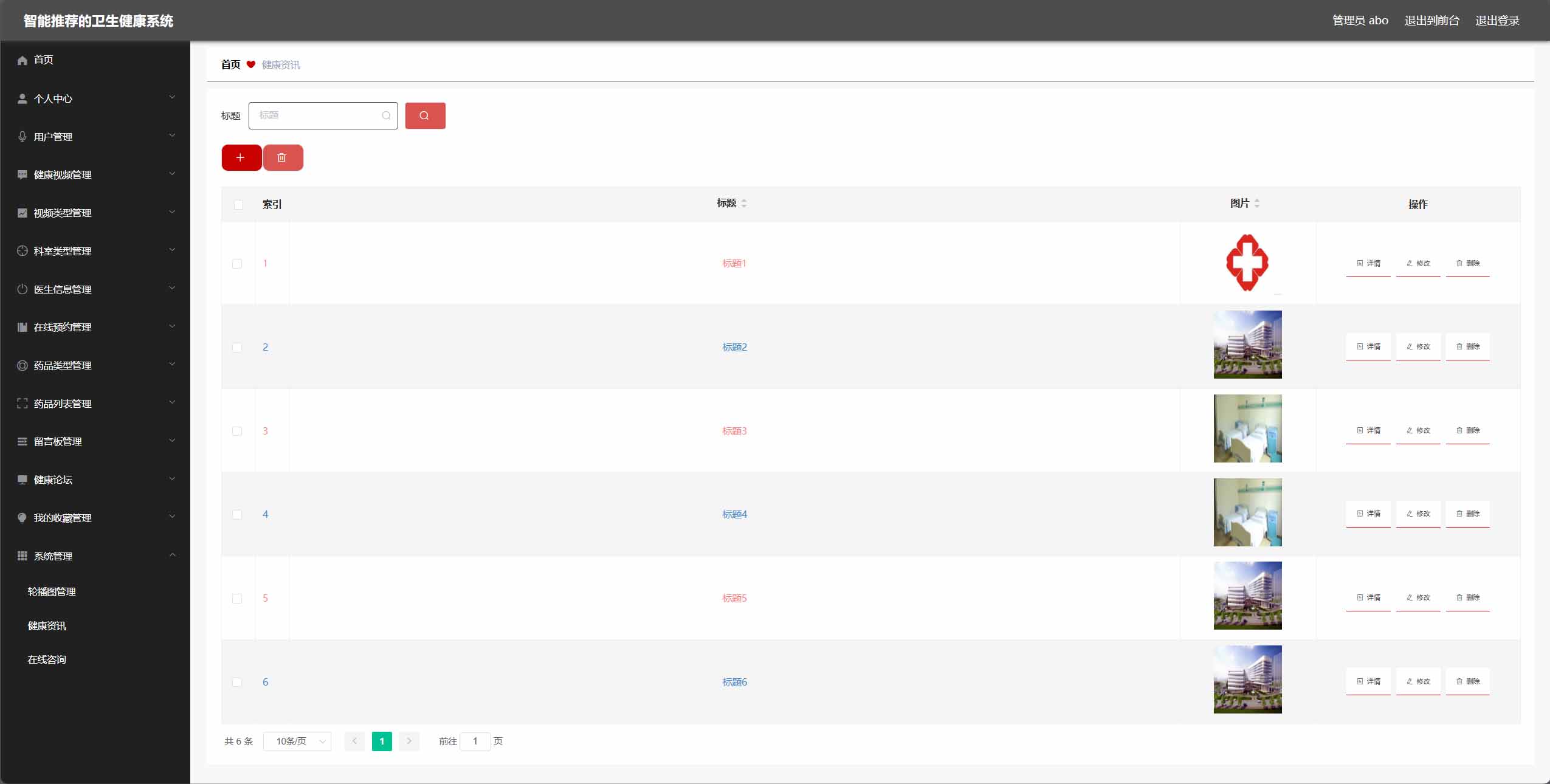Viewport: 1550px width, 784px height.
Task: Click the fullscreen-frame icon next to 药品列表管理
Action: click(22, 404)
